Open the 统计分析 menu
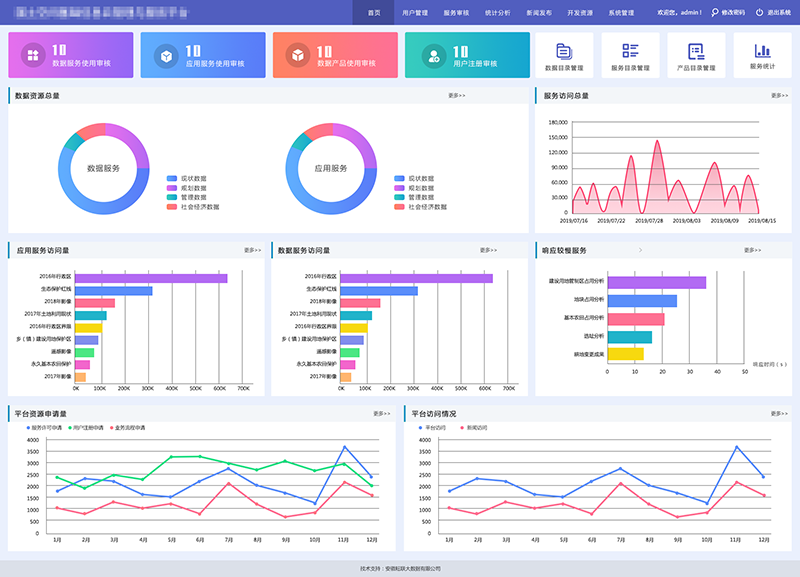 click(497, 13)
